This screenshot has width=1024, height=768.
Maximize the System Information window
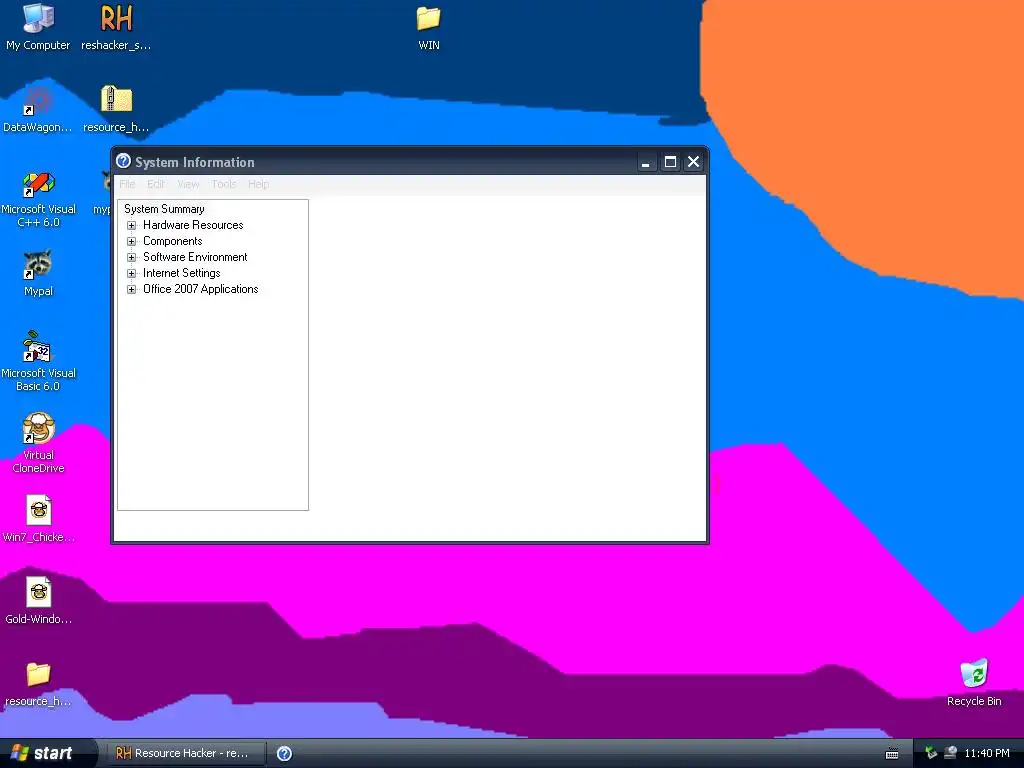670,162
